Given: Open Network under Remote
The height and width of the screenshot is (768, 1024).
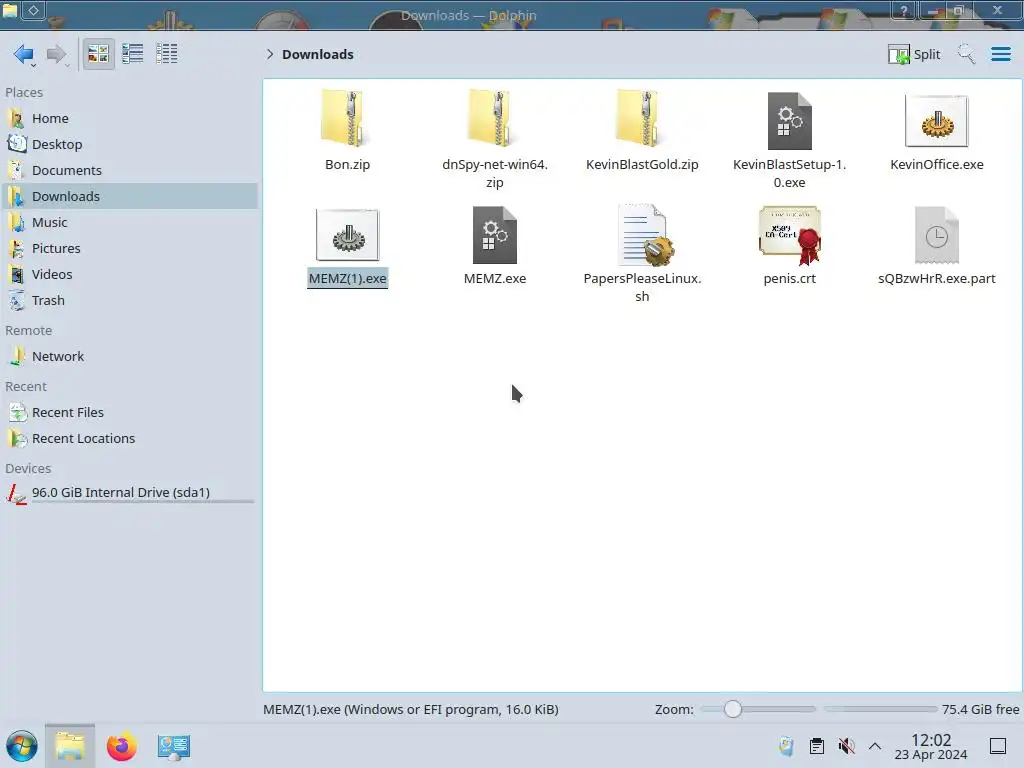Looking at the screenshot, I should (129, 357).
